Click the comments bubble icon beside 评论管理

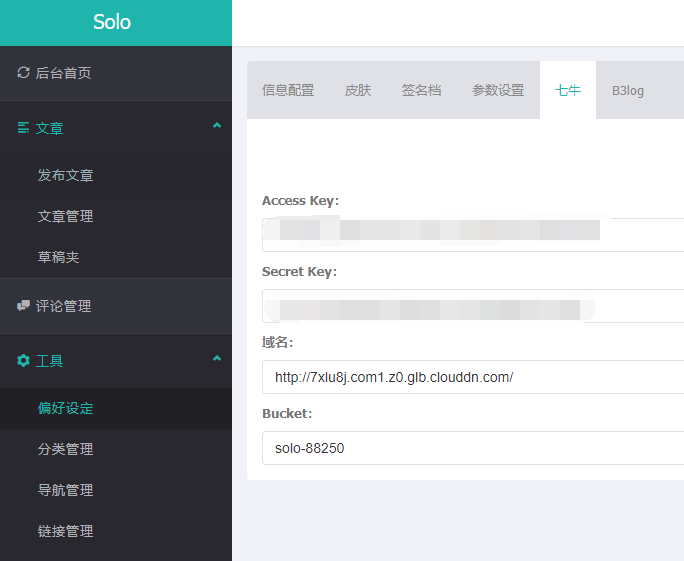[24, 306]
